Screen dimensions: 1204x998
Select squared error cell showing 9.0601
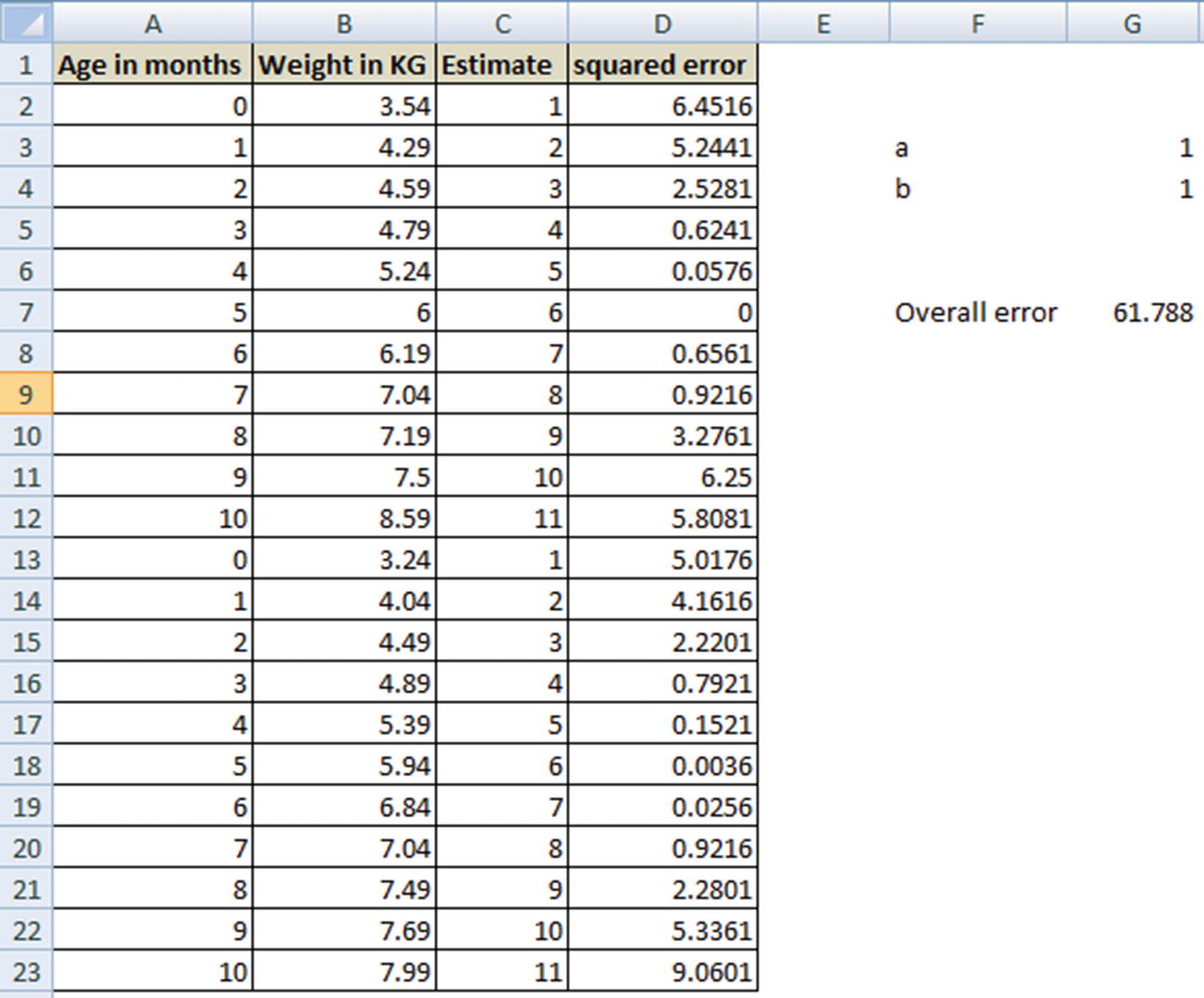click(662, 972)
